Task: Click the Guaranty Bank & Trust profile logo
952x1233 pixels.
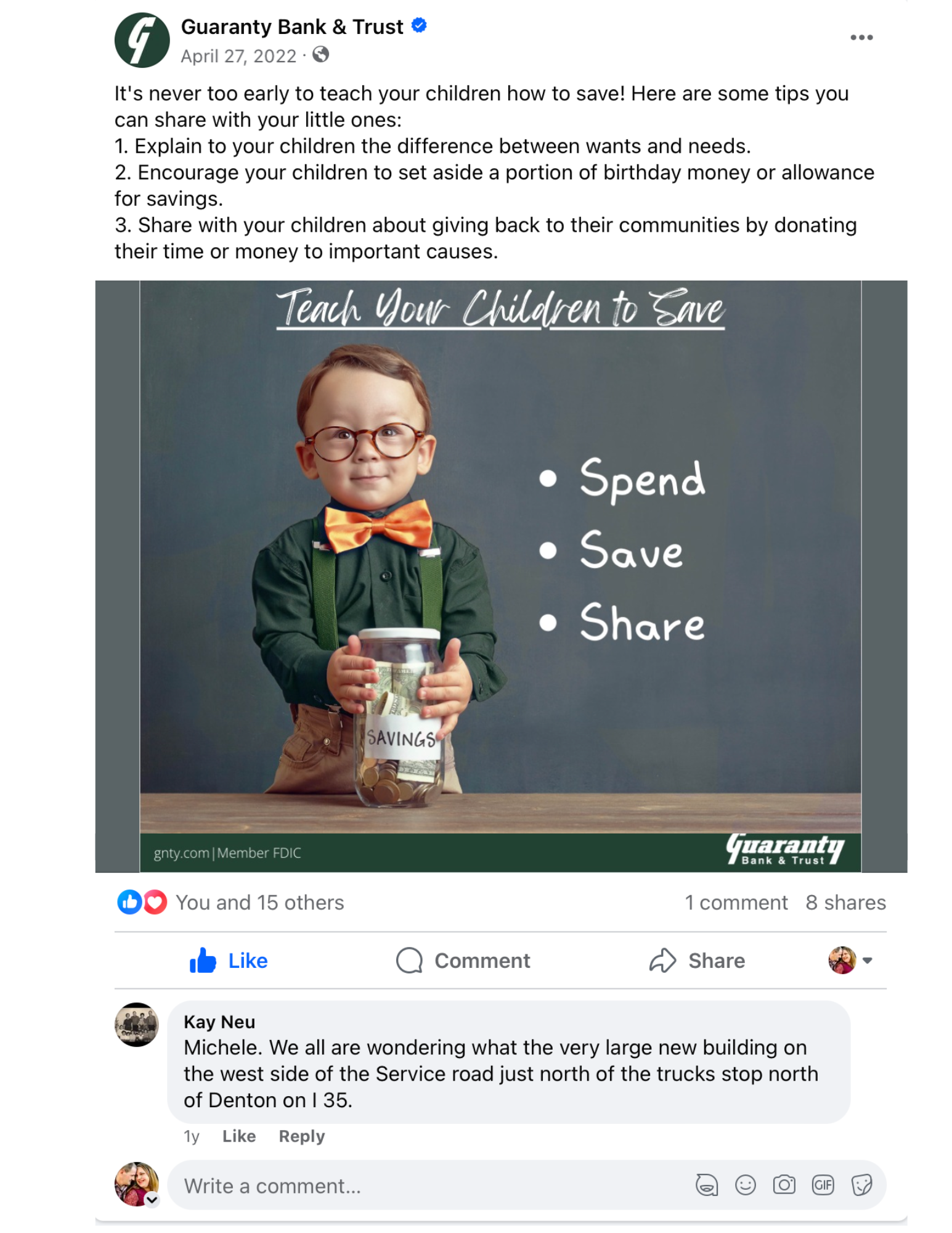Action: click(142, 40)
